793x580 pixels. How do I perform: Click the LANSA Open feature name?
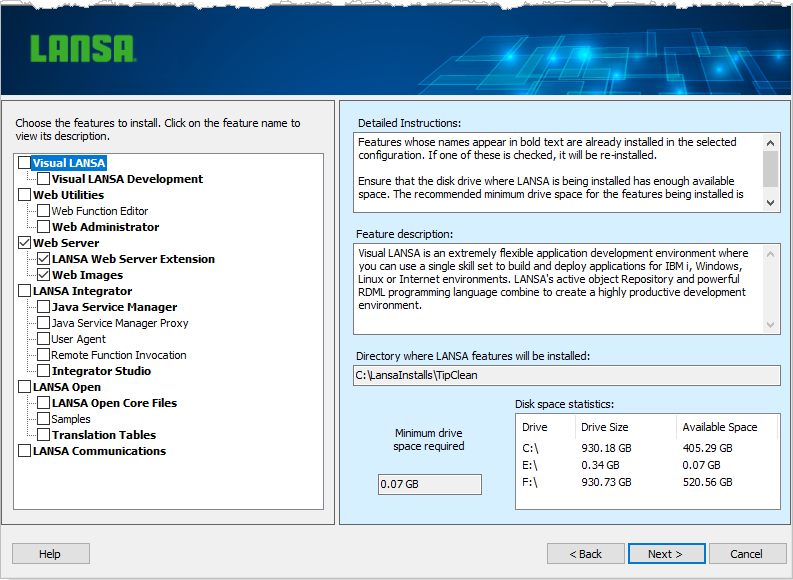[67, 387]
